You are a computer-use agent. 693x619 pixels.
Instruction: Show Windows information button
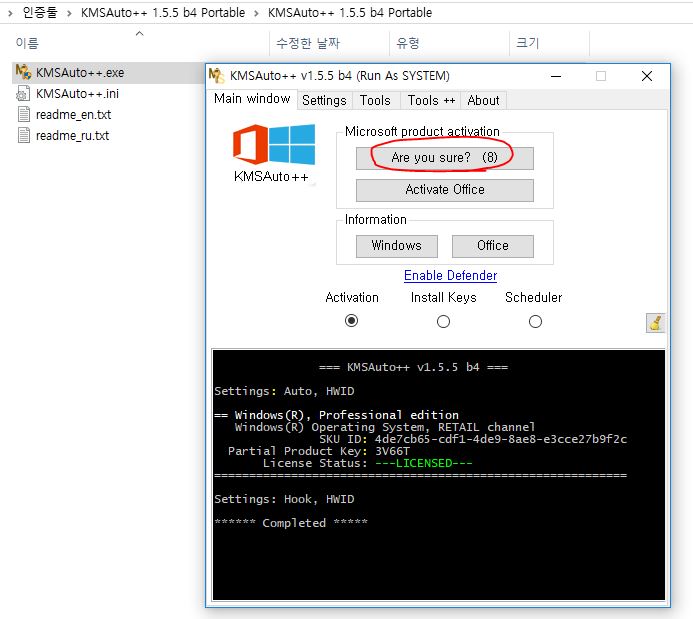point(396,246)
